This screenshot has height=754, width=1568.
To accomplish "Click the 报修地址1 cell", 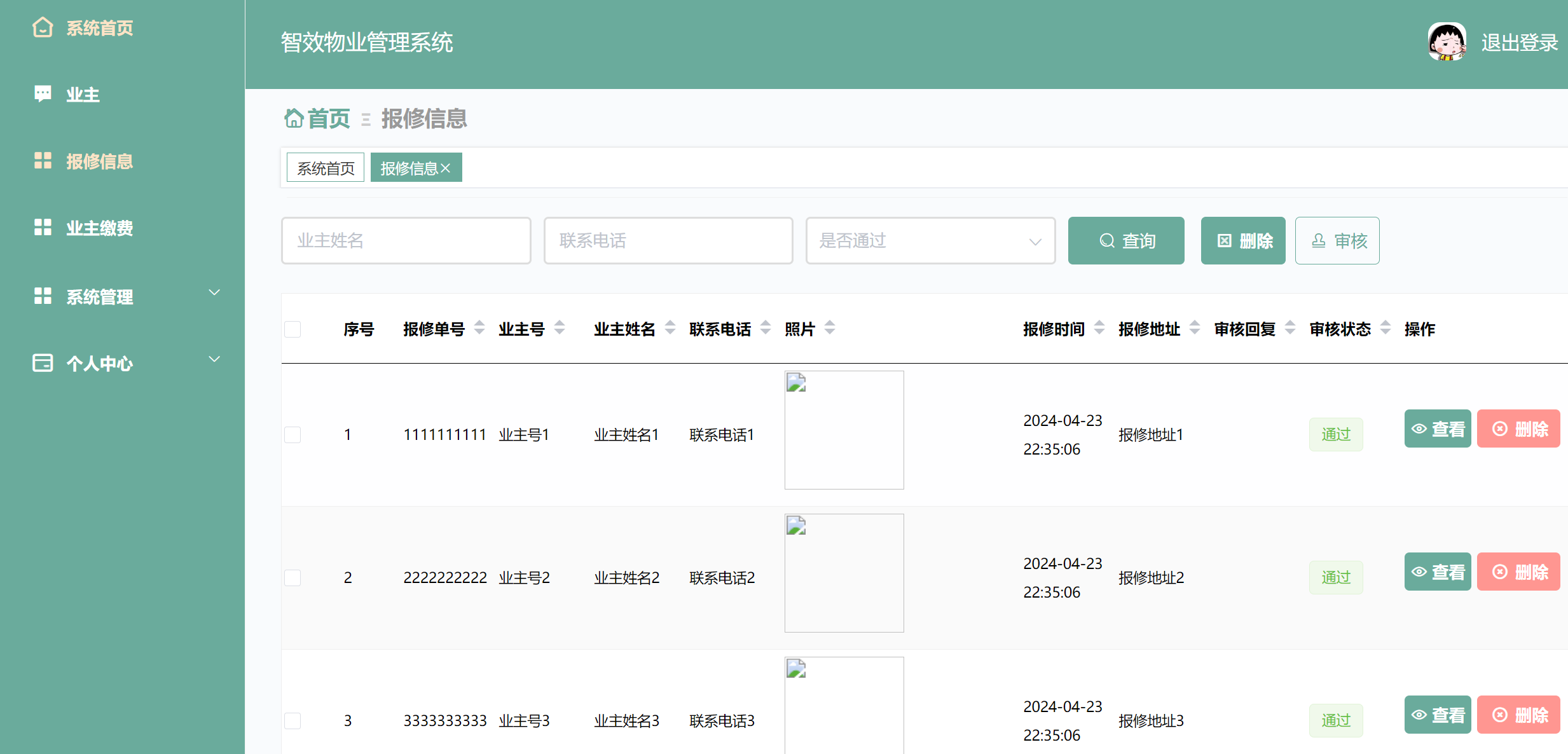I will (1151, 435).
